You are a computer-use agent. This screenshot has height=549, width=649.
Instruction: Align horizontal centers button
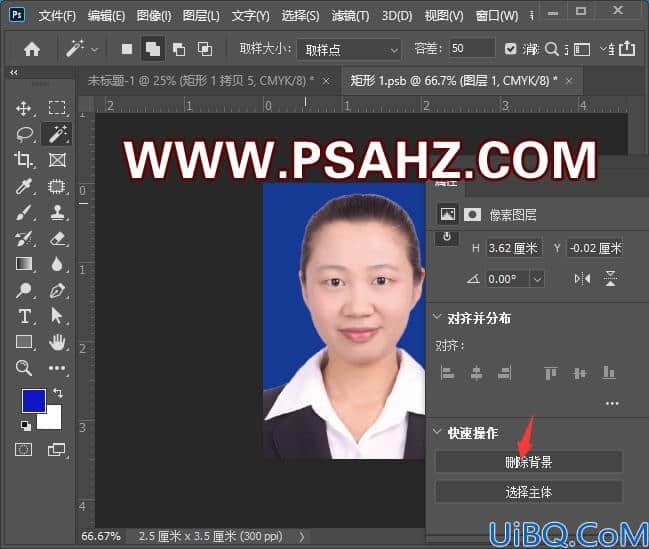(x=476, y=373)
